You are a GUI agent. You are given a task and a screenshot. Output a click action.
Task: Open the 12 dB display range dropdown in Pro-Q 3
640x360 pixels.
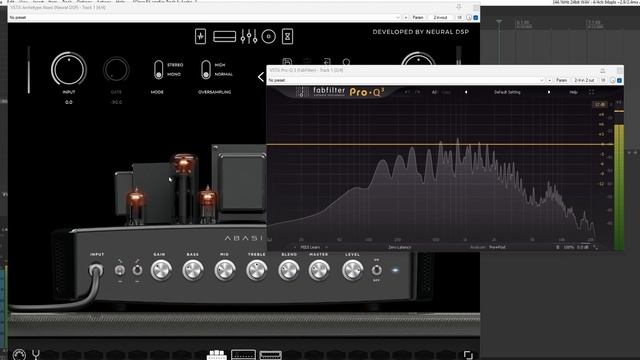(x=600, y=104)
